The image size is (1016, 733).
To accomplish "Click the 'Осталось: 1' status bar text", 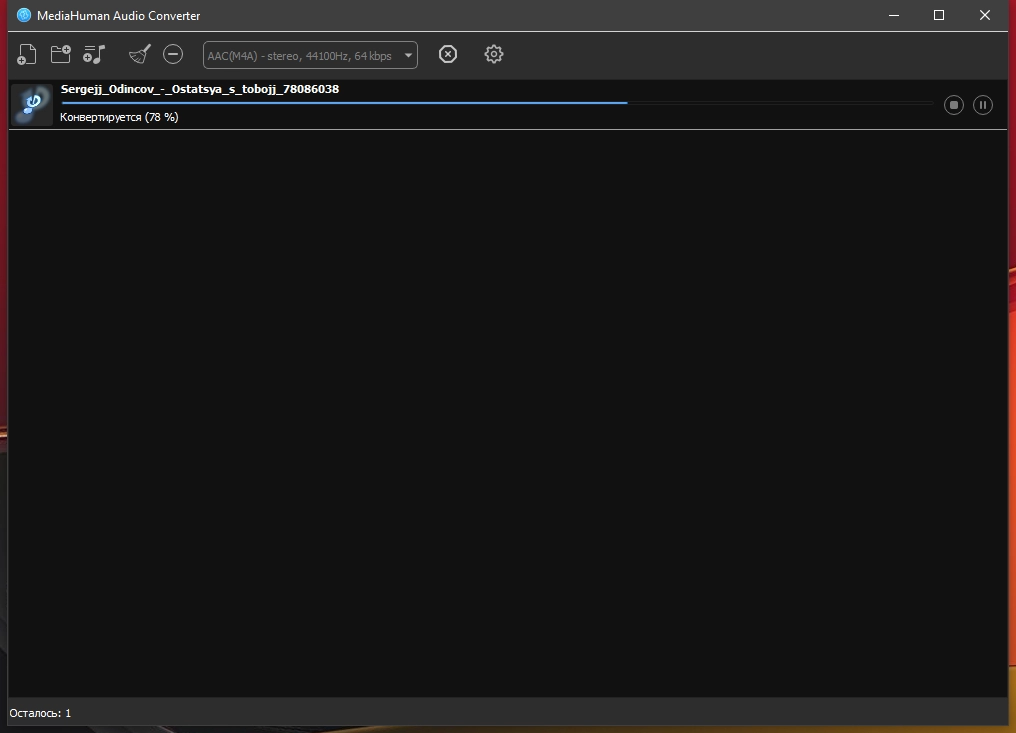I will tap(40, 714).
